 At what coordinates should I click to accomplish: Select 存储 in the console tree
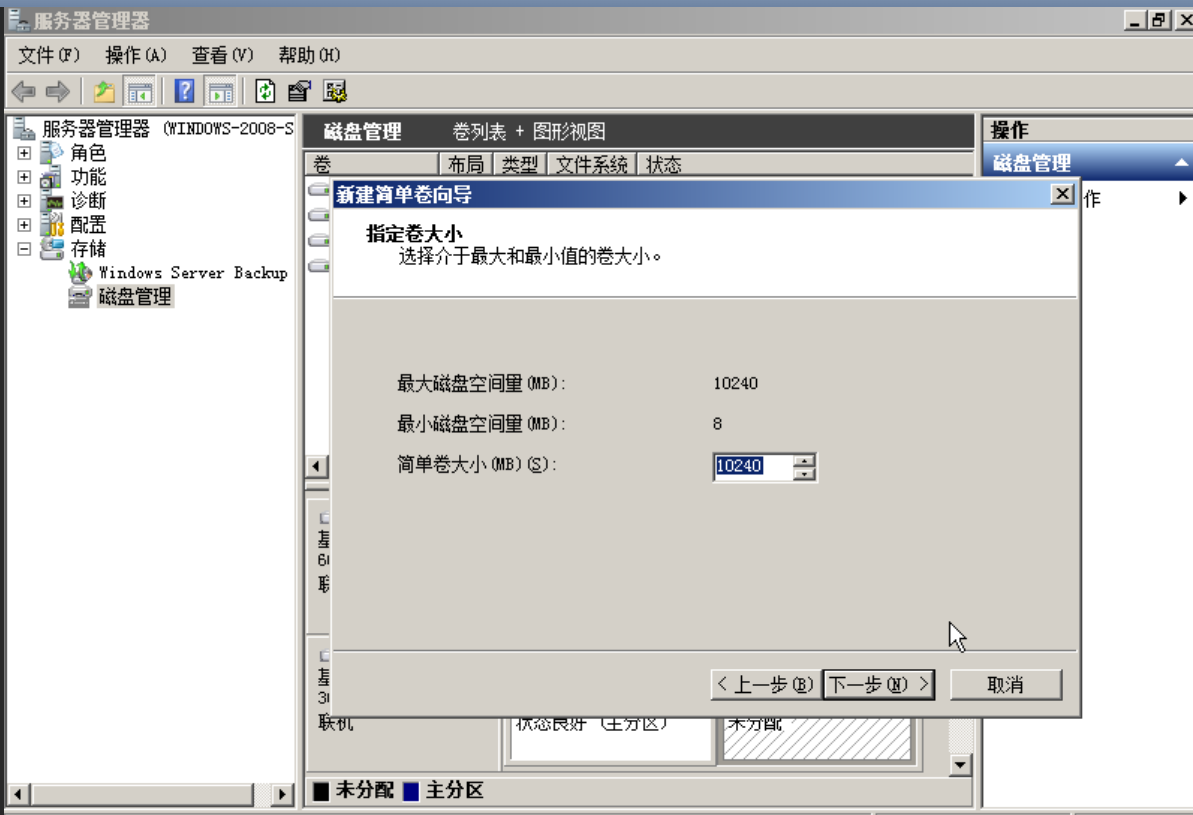pos(88,249)
